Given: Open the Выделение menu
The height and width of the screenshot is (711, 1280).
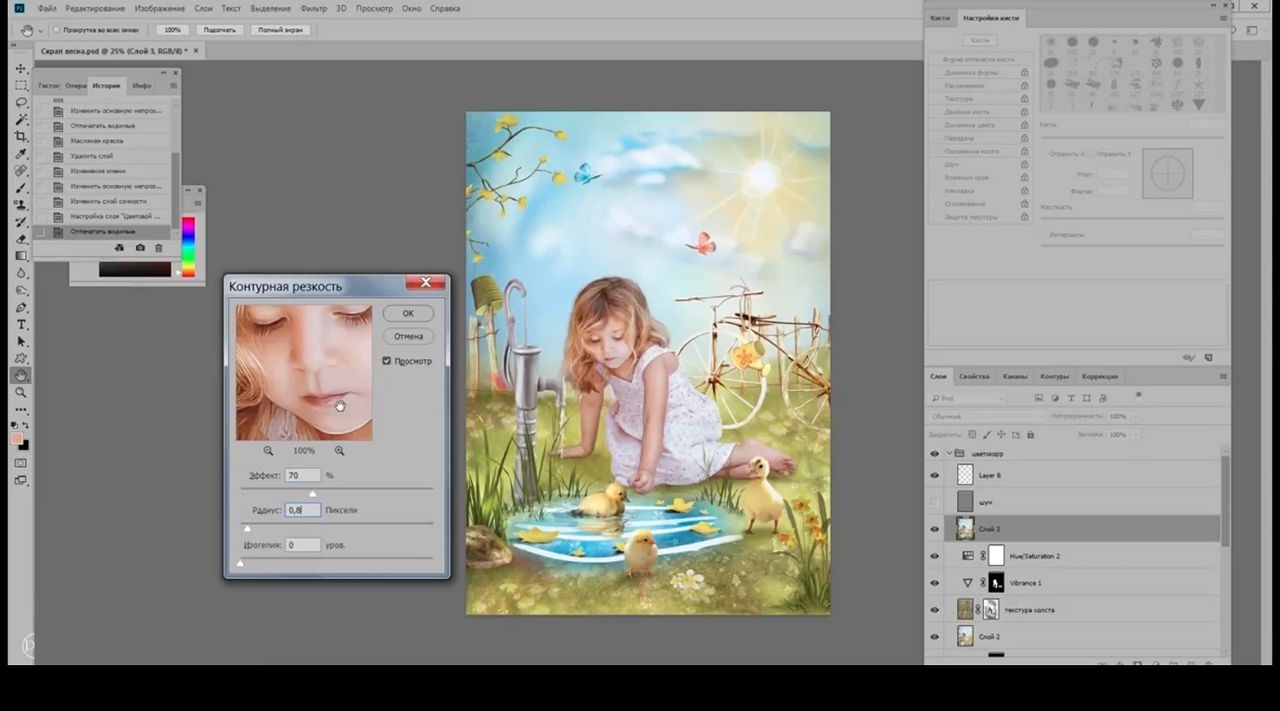Looking at the screenshot, I should (x=270, y=8).
